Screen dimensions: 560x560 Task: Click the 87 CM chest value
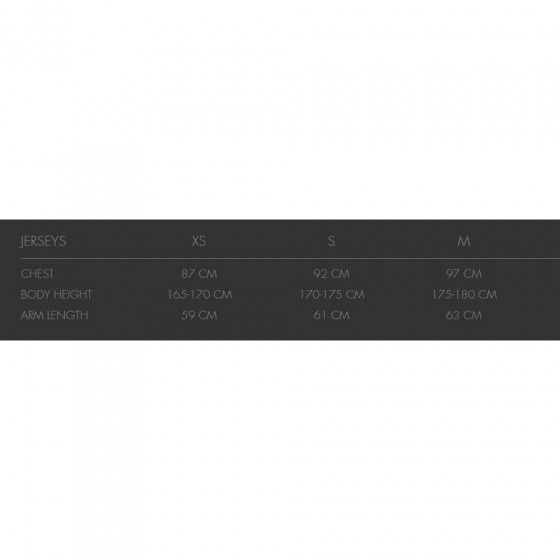(x=199, y=274)
